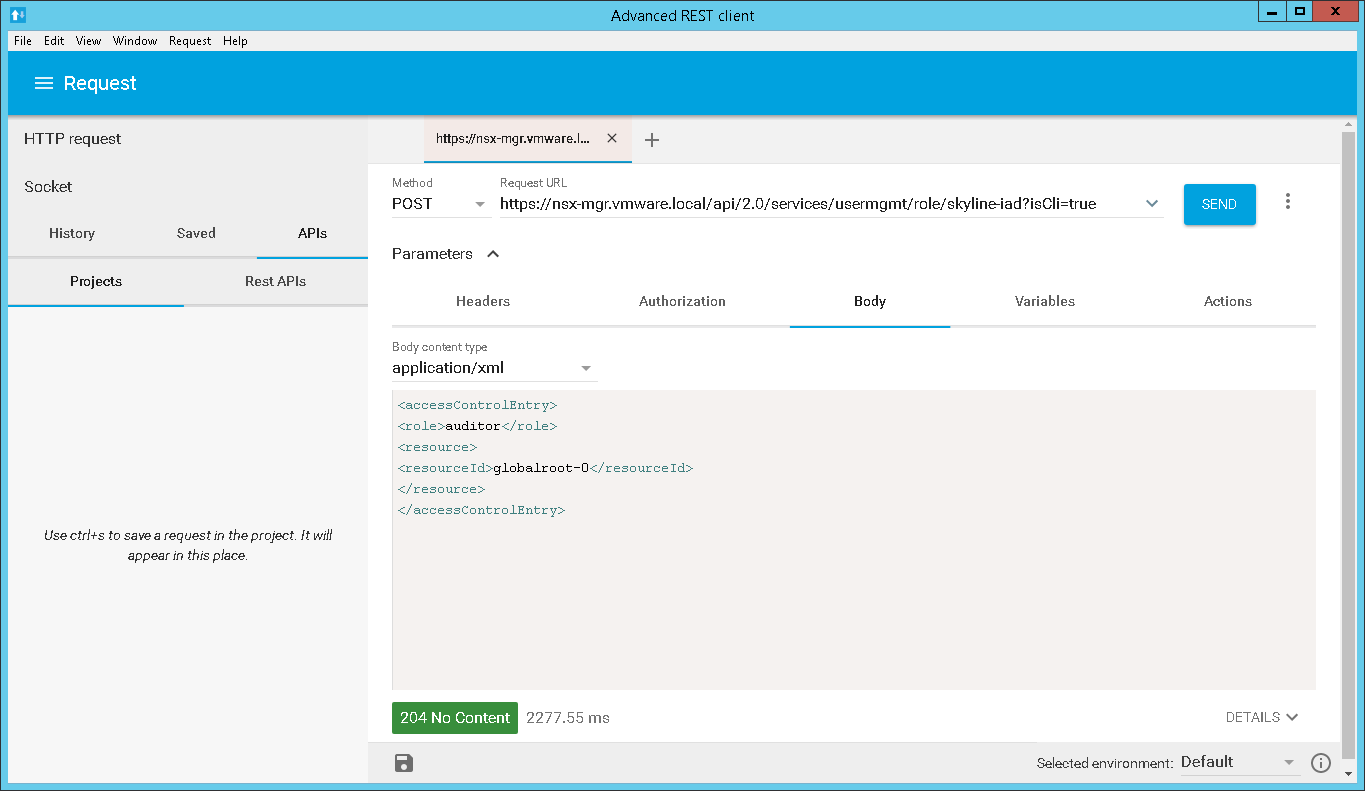Open Body content type dropdown
The height and width of the screenshot is (791, 1365).
click(x=494, y=368)
